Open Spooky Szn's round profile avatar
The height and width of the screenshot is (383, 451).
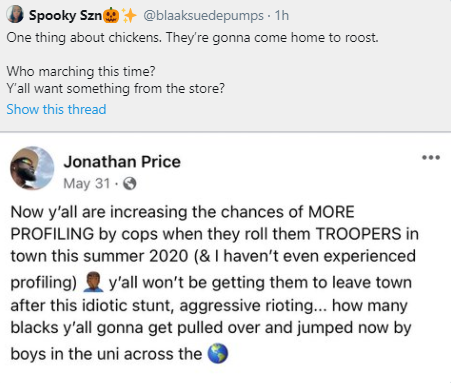pos(15,14)
